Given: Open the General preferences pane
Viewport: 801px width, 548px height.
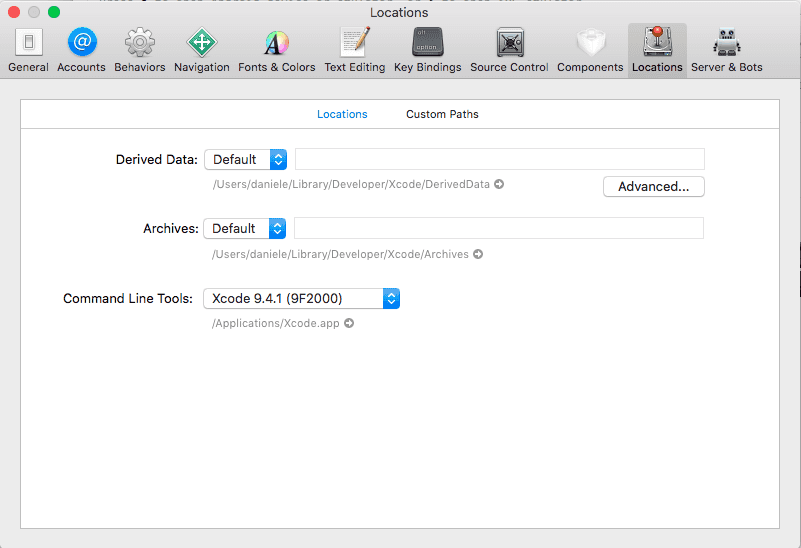Looking at the screenshot, I should [x=28, y=50].
